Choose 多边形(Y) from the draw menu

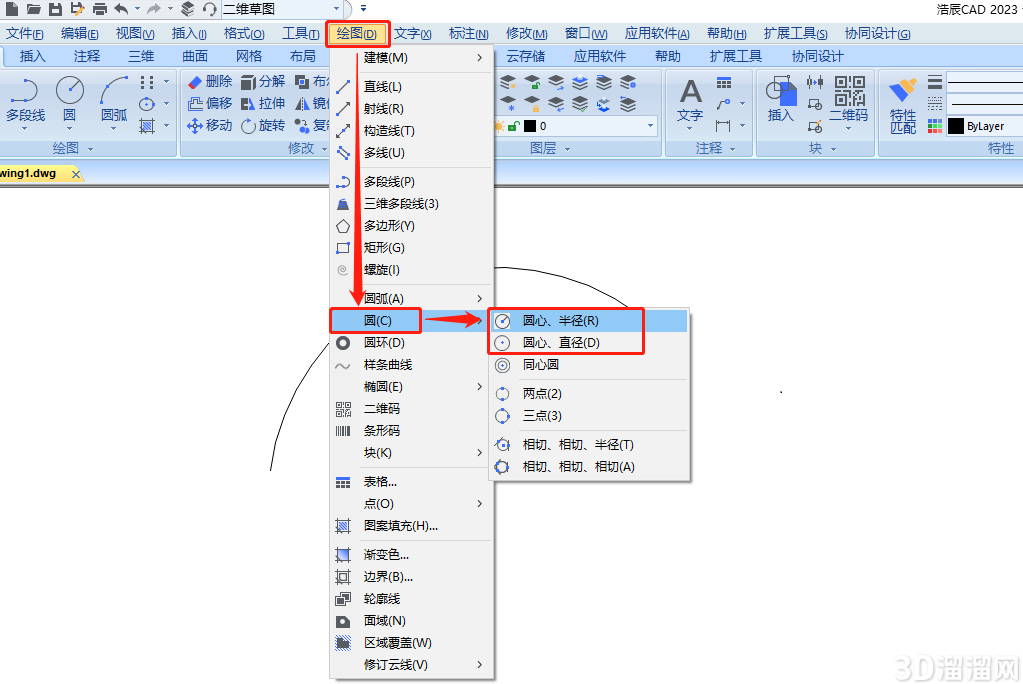pyautogui.click(x=411, y=226)
